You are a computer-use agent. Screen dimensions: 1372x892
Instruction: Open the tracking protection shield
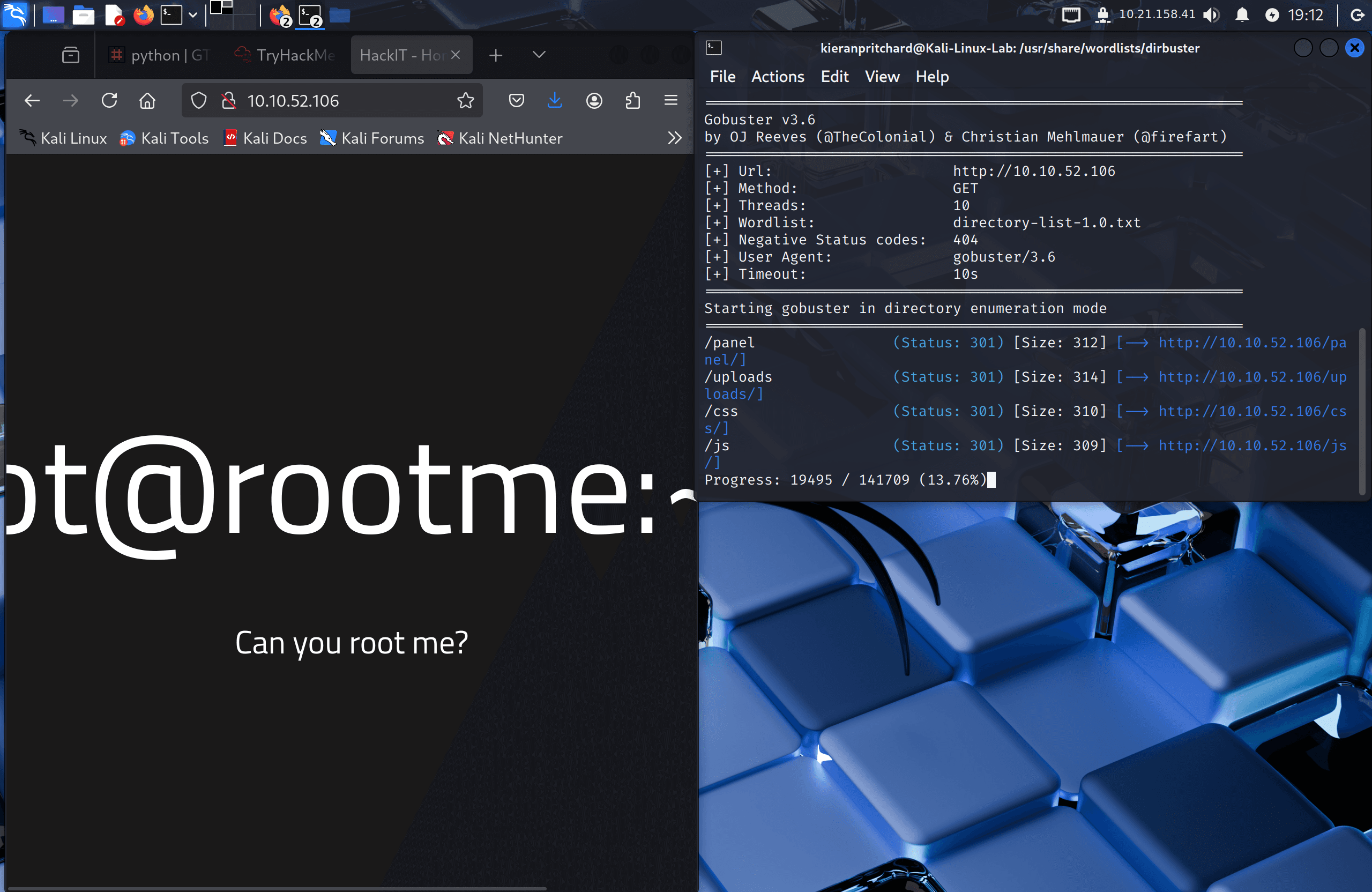(x=199, y=101)
